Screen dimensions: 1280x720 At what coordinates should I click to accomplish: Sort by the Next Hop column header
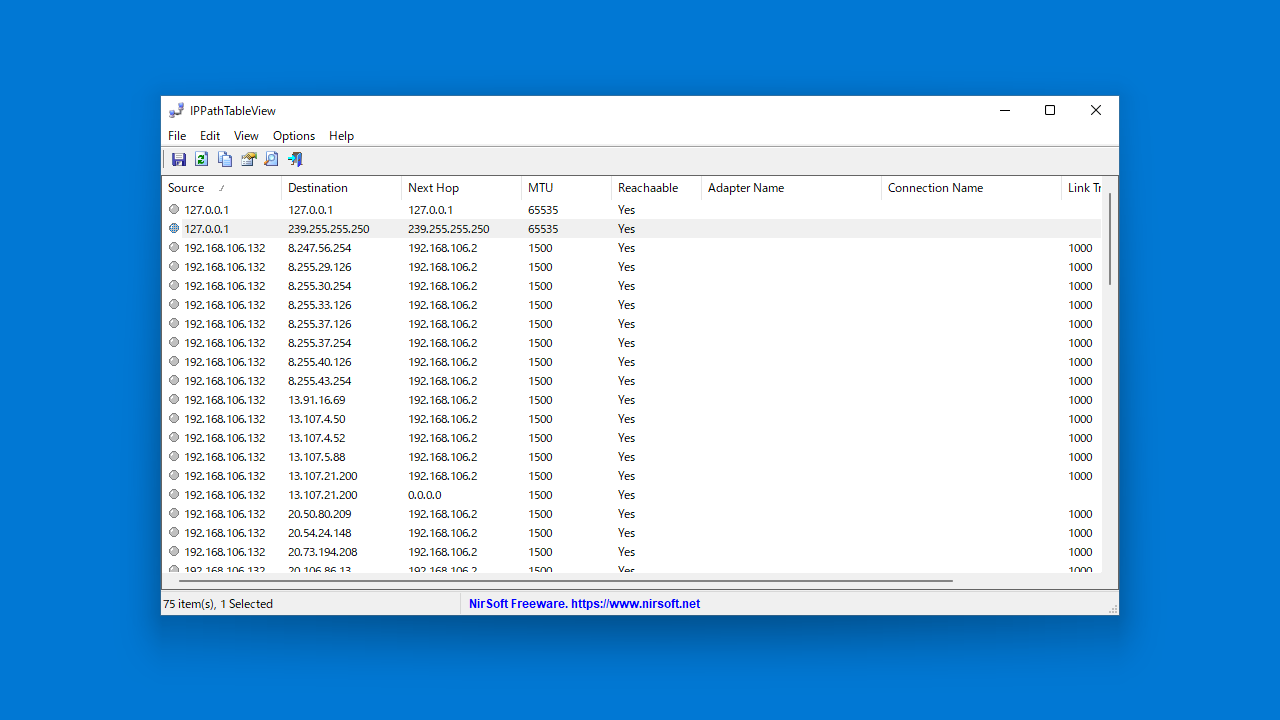pyautogui.click(x=462, y=188)
